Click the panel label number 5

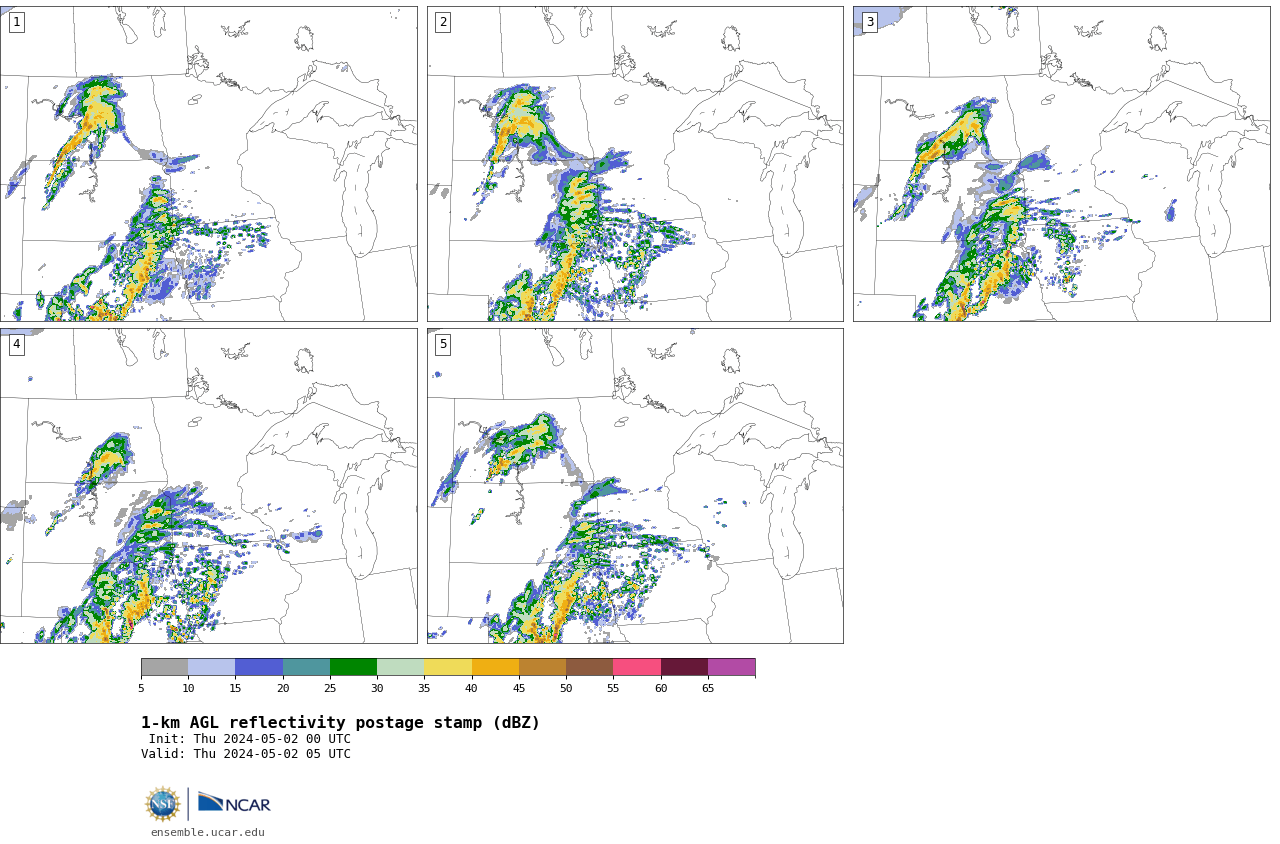pyautogui.click(x=443, y=344)
